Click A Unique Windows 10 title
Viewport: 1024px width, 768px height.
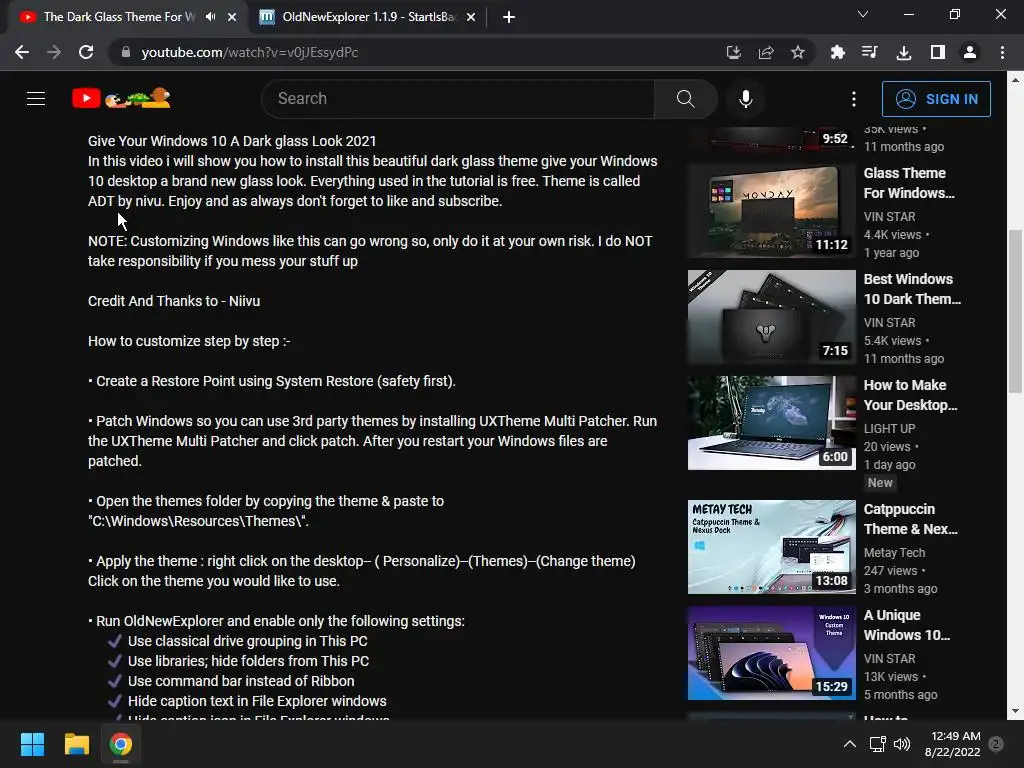click(x=906, y=625)
